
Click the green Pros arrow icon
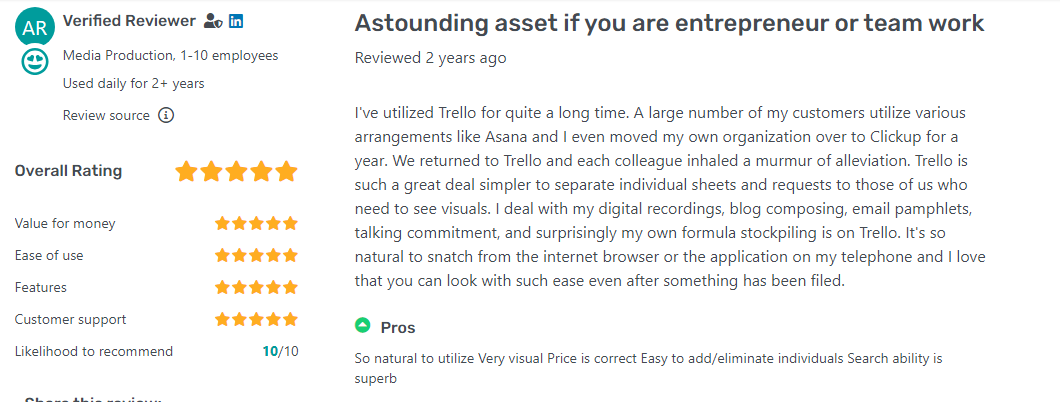pyautogui.click(x=362, y=326)
